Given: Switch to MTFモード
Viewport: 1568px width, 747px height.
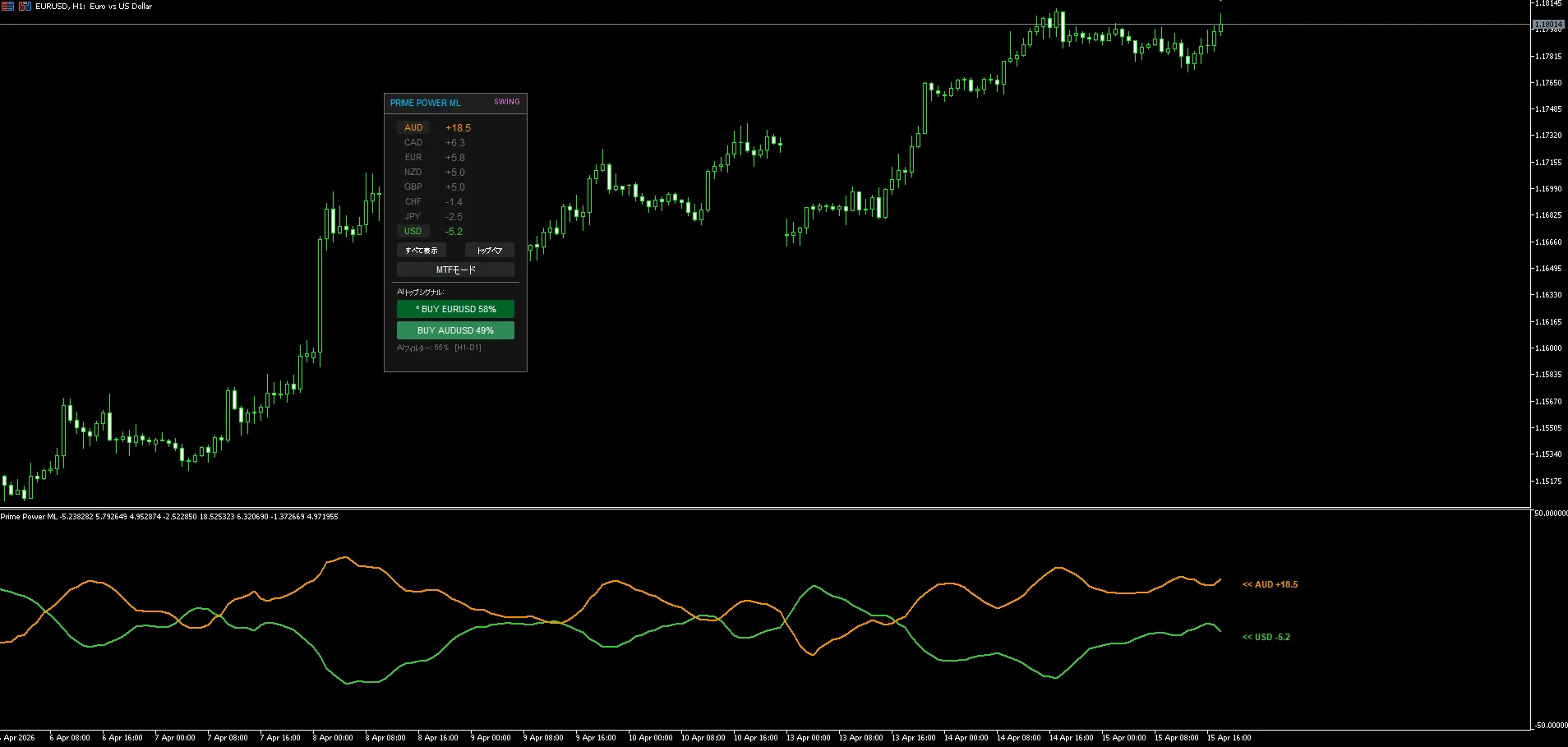Looking at the screenshot, I should pyautogui.click(x=455, y=270).
